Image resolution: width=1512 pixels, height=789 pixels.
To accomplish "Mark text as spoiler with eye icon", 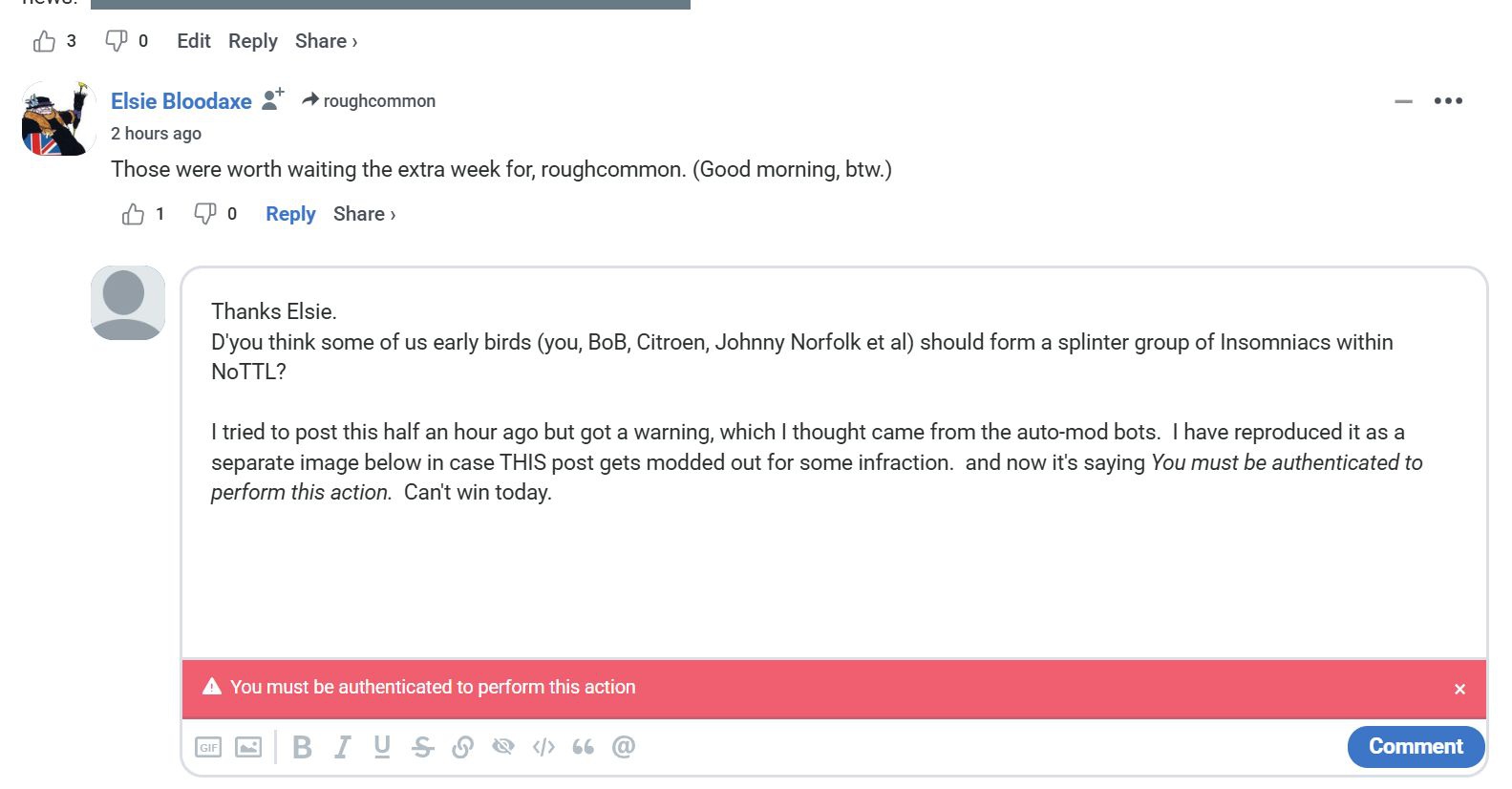I will point(502,747).
